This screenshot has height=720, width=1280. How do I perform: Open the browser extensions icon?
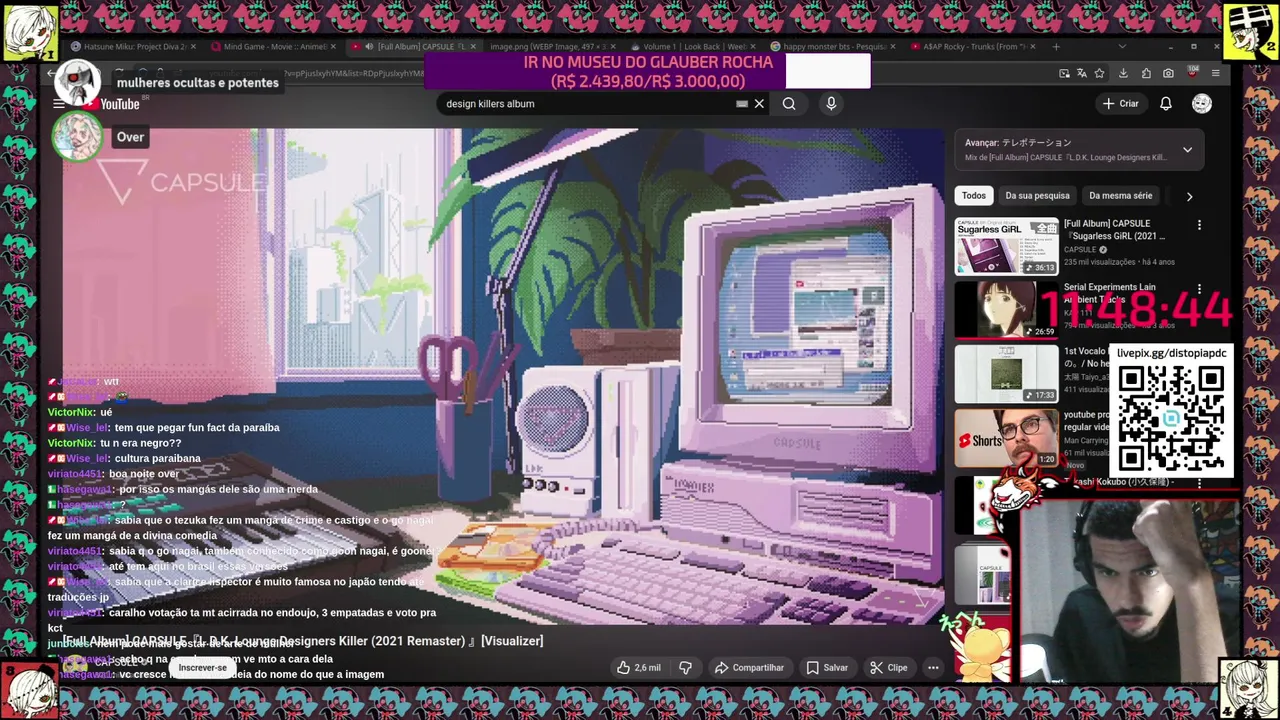point(1146,73)
